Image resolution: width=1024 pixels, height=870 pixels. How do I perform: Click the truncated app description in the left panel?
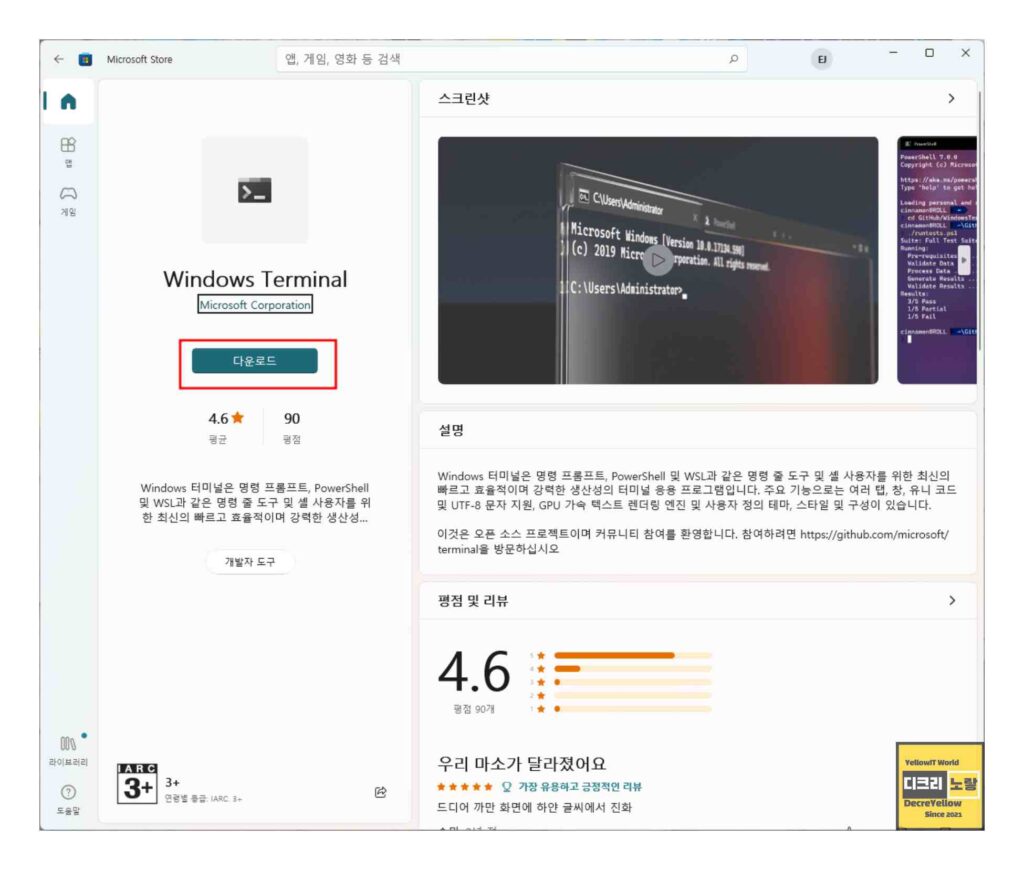[255, 502]
